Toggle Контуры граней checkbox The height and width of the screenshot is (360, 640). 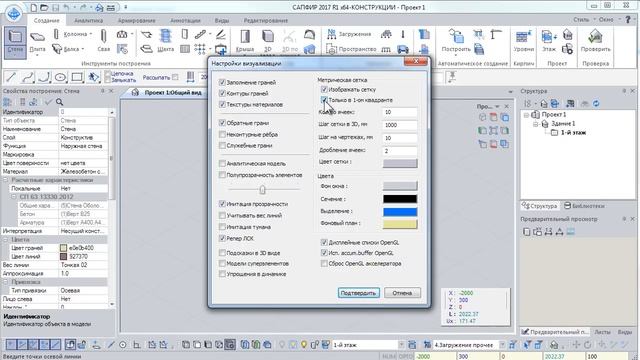pos(222,93)
